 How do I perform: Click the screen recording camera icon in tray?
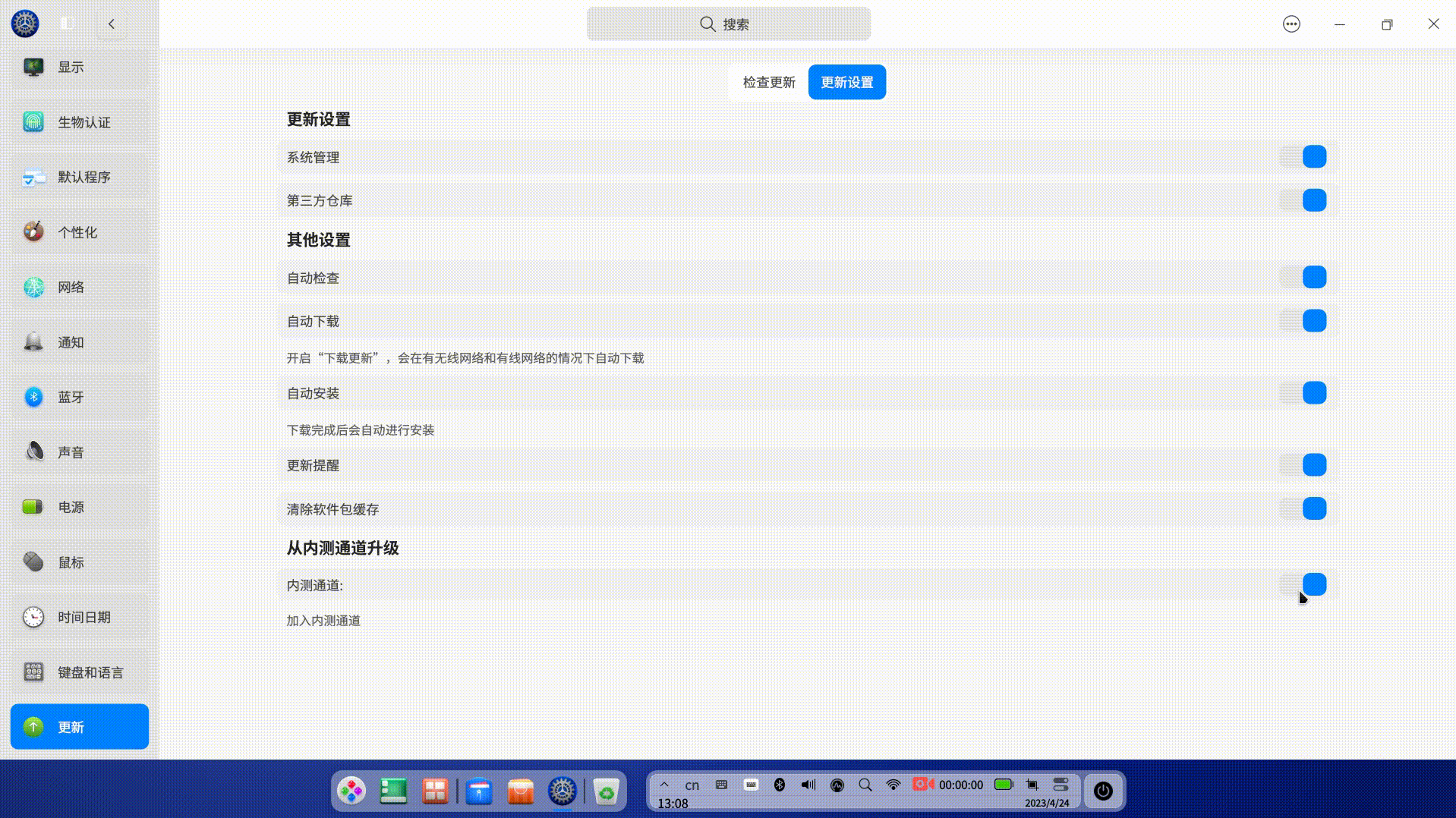tap(923, 784)
